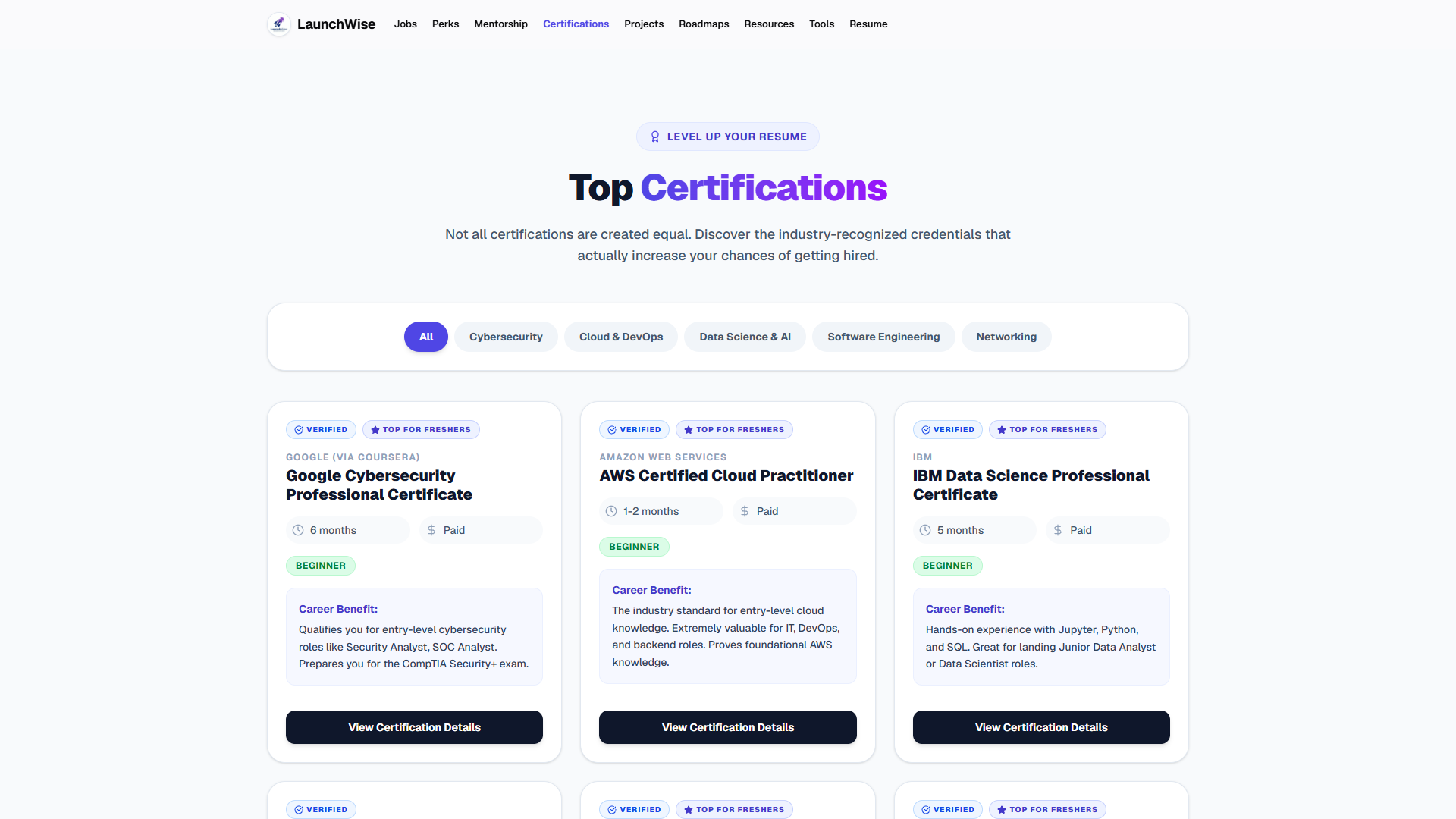Navigate to Projects in the top menu

coord(644,24)
